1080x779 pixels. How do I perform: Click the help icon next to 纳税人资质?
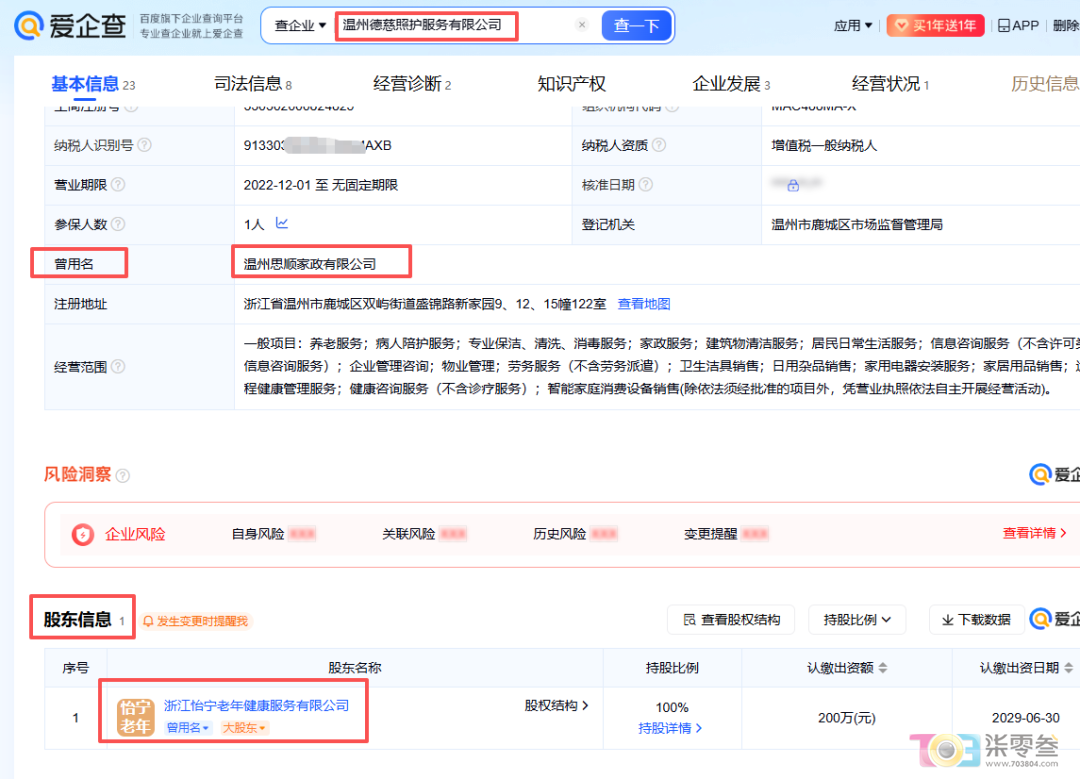point(659,145)
